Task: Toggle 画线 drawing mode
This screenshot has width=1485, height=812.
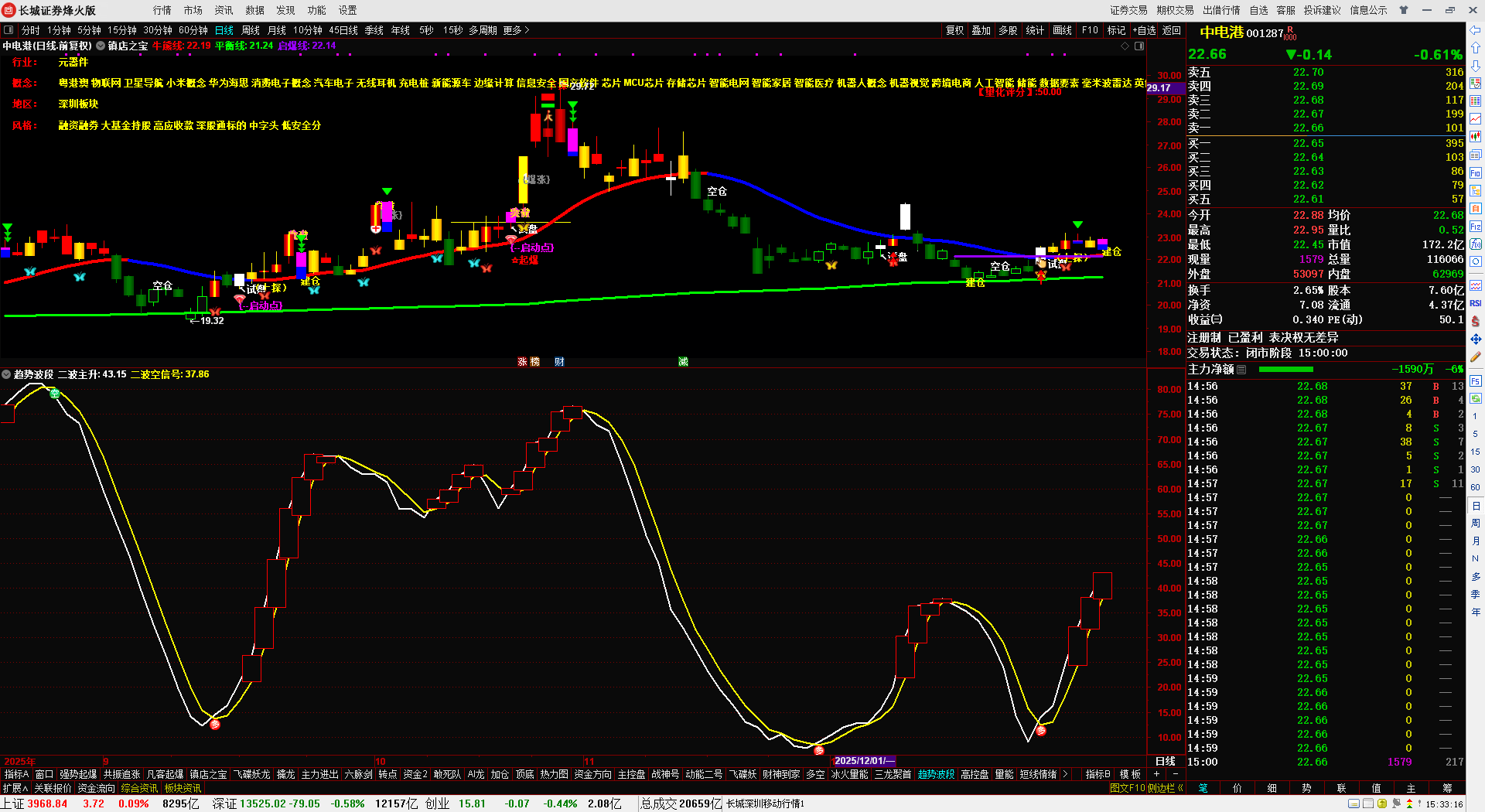Action: pyautogui.click(x=1063, y=30)
